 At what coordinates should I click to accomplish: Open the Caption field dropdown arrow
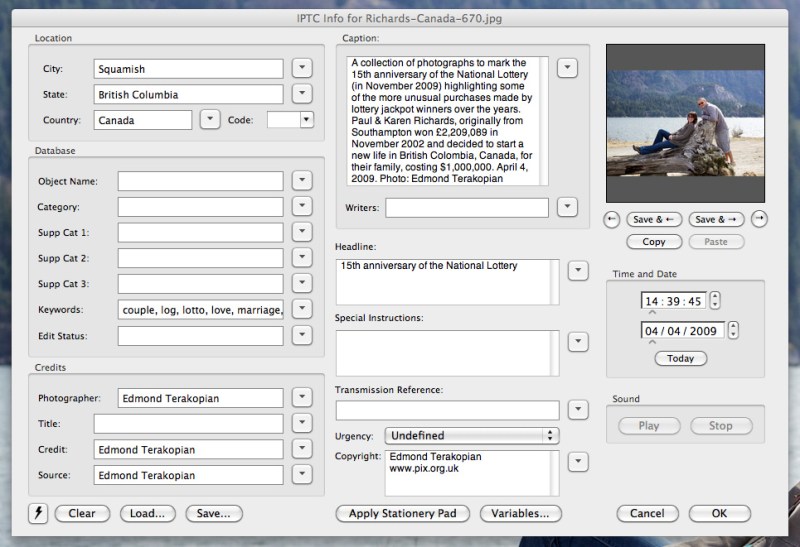pyautogui.click(x=567, y=68)
